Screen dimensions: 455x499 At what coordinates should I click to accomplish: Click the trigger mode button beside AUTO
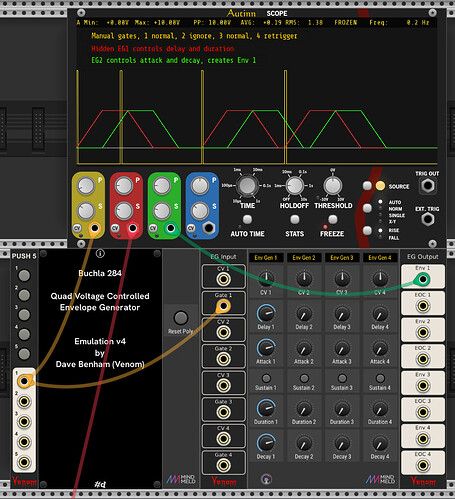click(x=367, y=208)
